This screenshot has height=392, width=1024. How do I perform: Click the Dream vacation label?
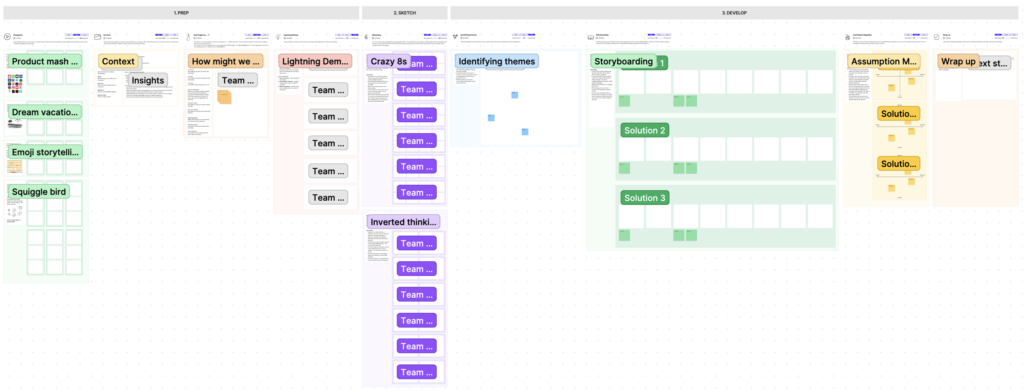coord(45,112)
